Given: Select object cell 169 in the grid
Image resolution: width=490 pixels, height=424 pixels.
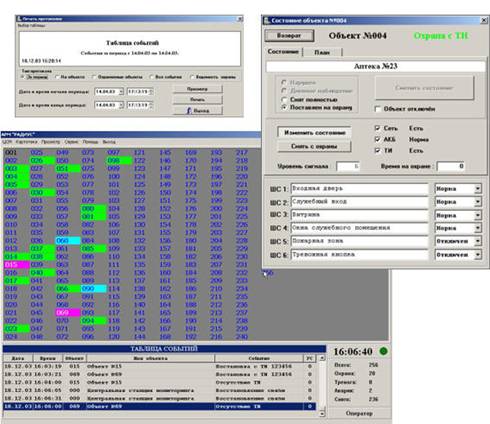Looking at the screenshot, I should click(x=191, y=153).
